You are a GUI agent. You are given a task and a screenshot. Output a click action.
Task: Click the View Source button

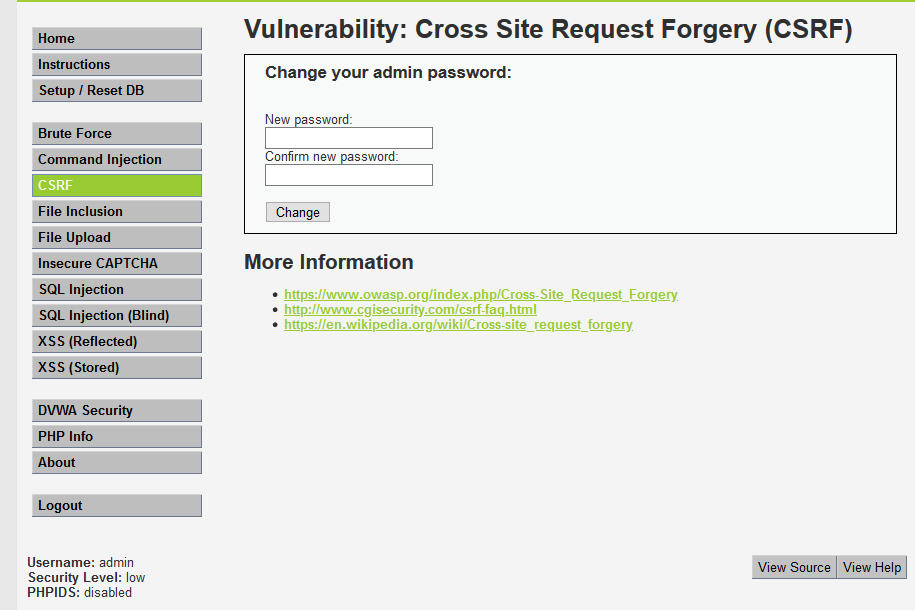coord(794,567)
